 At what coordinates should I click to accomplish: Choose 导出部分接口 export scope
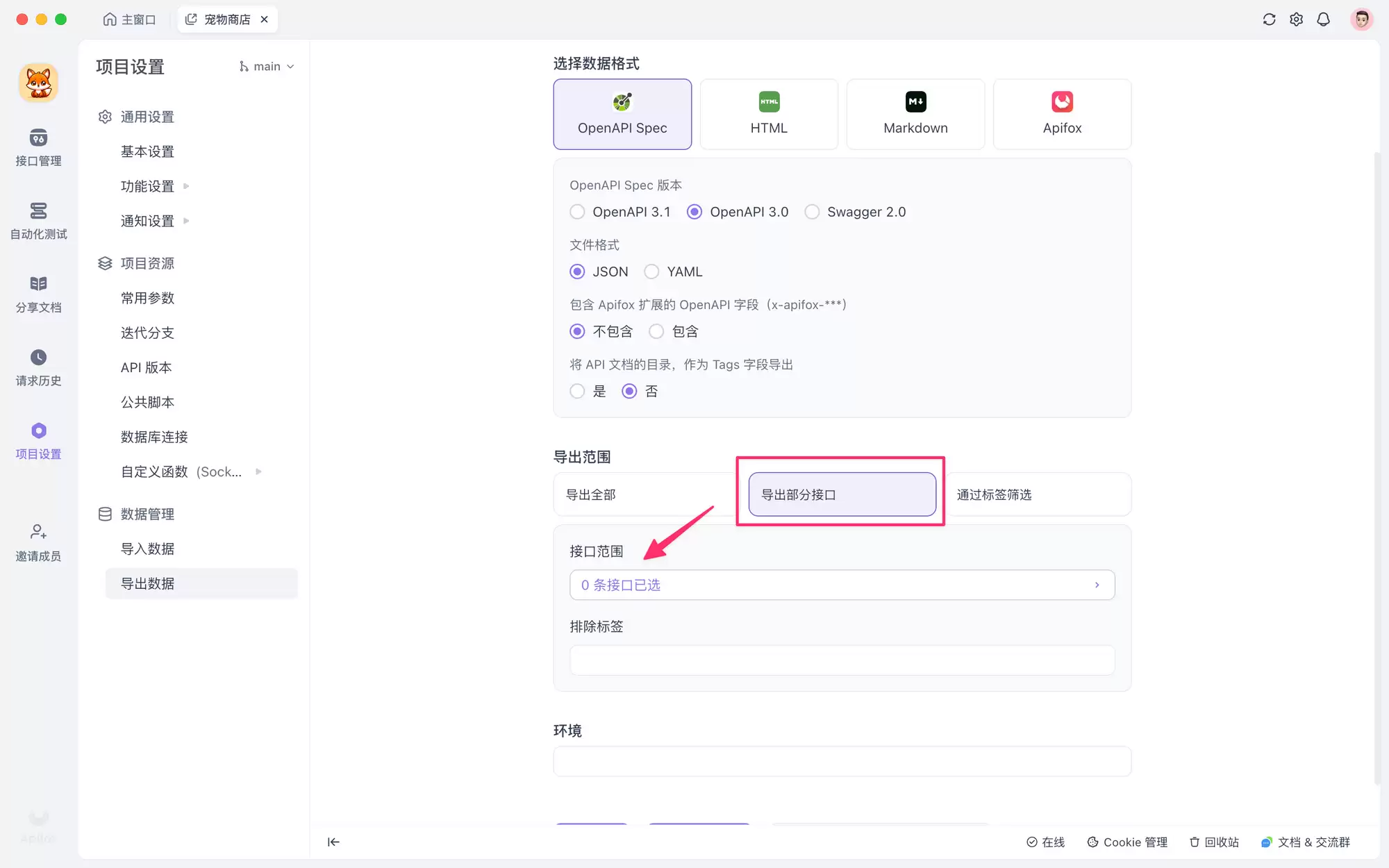842,494
